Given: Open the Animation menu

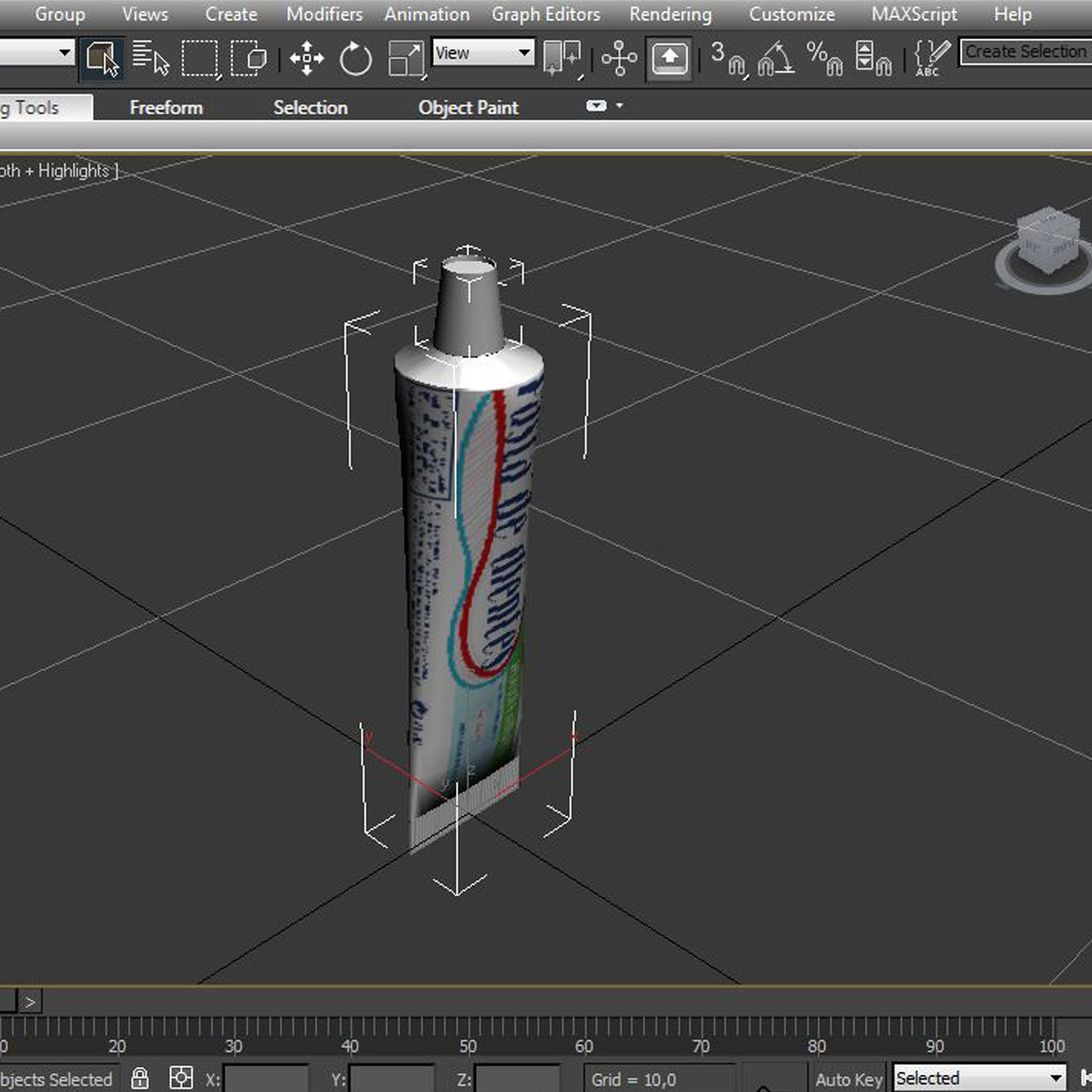Looking at the screenshot, I should 427,15.
